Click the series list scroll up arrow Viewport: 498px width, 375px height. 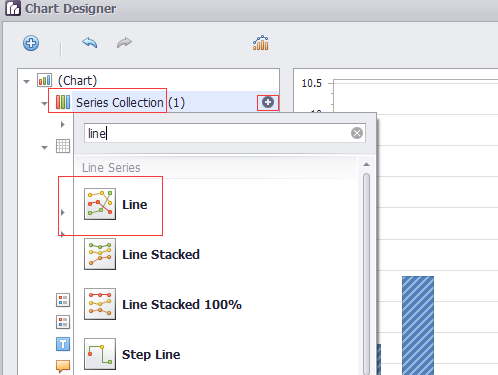point(366,164)
